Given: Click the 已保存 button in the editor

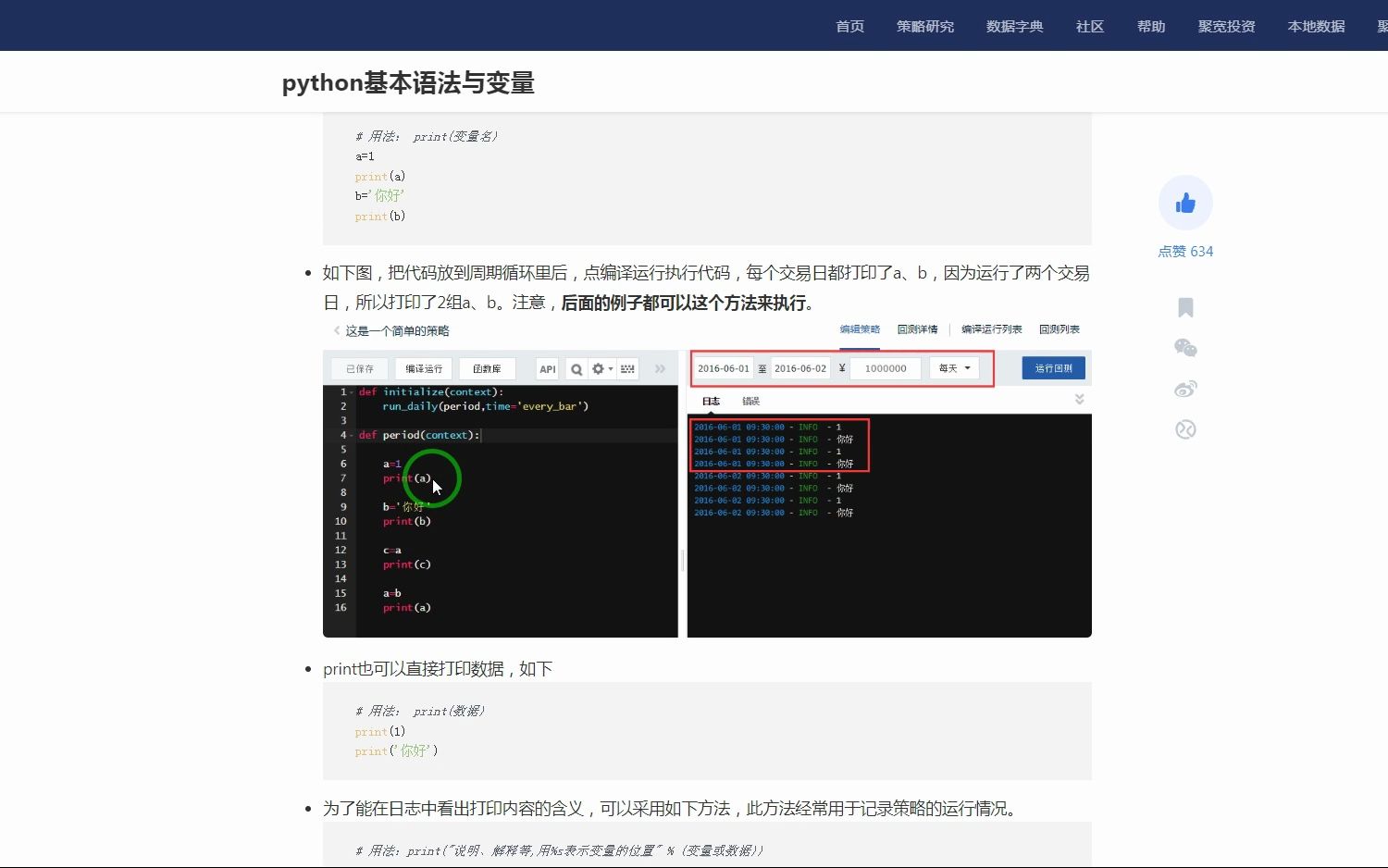Looking at the screenshot, I should coord(360,369).
